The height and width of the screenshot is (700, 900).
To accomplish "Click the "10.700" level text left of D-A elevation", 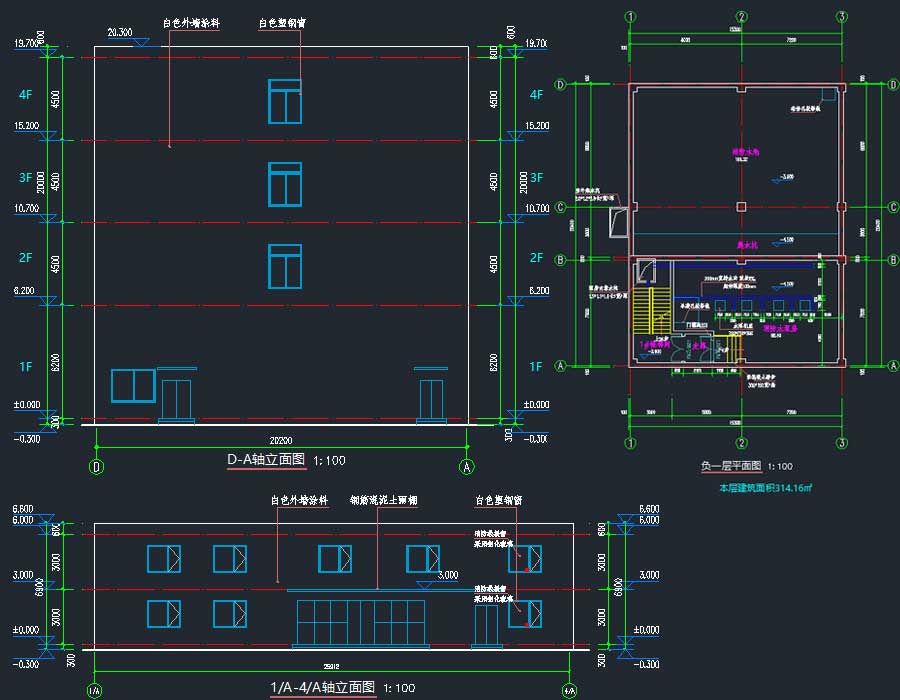I will [27, 208].
